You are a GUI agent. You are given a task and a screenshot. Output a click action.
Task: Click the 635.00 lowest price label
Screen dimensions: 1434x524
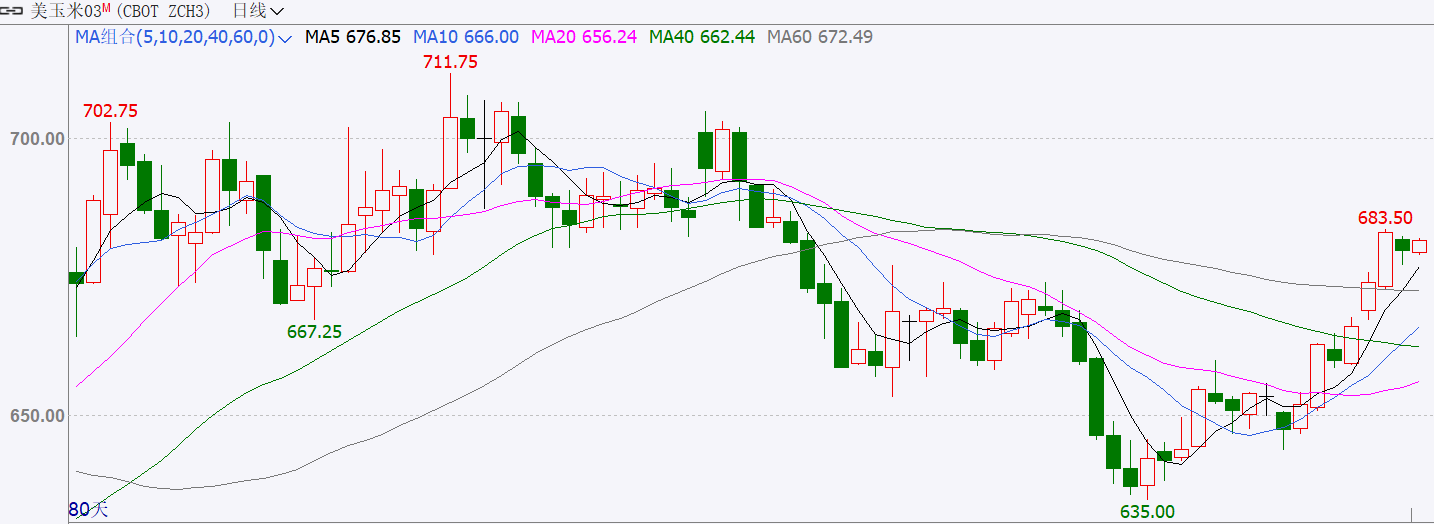coord(1147,512)
